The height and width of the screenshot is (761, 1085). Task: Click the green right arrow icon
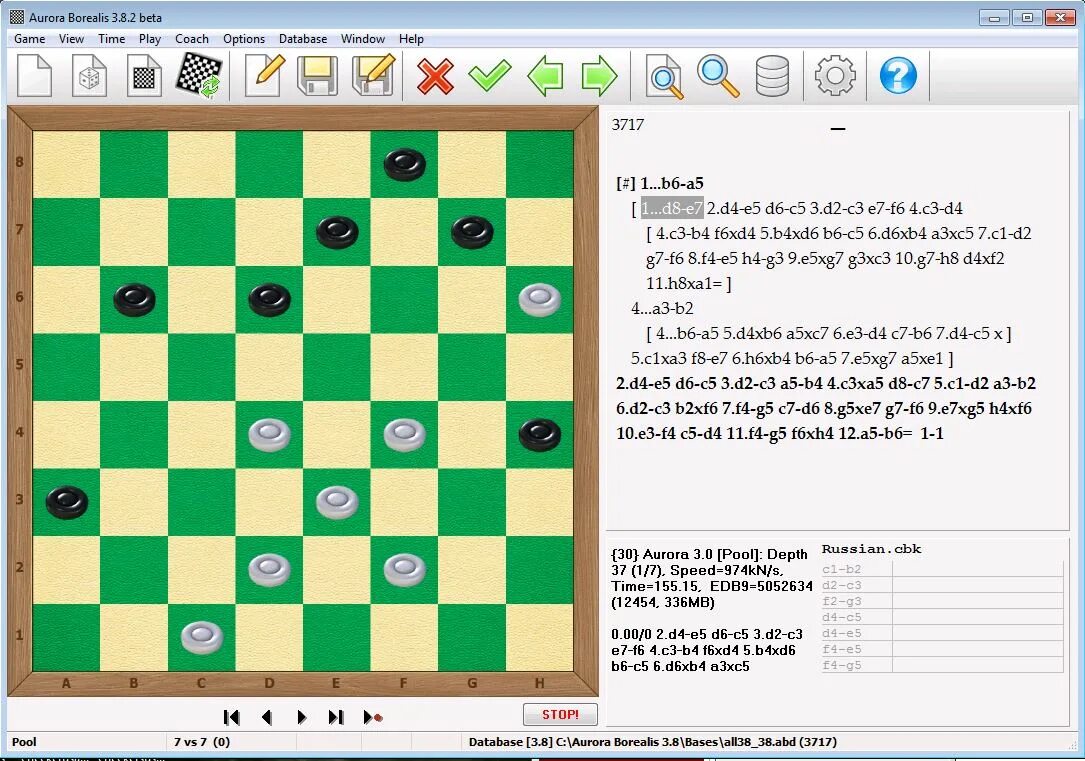(x=599, y=75)
